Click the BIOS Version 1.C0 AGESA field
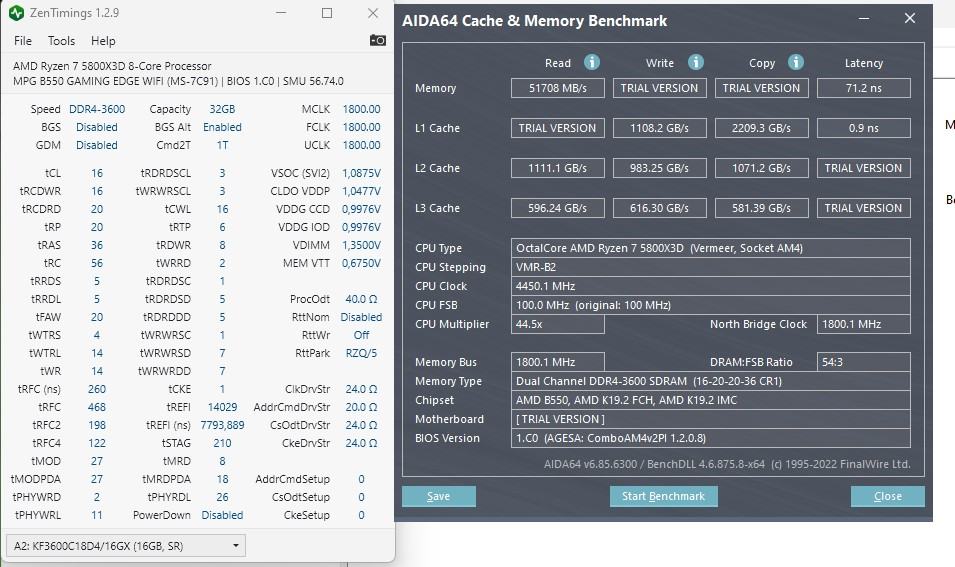 coord(711,438)
